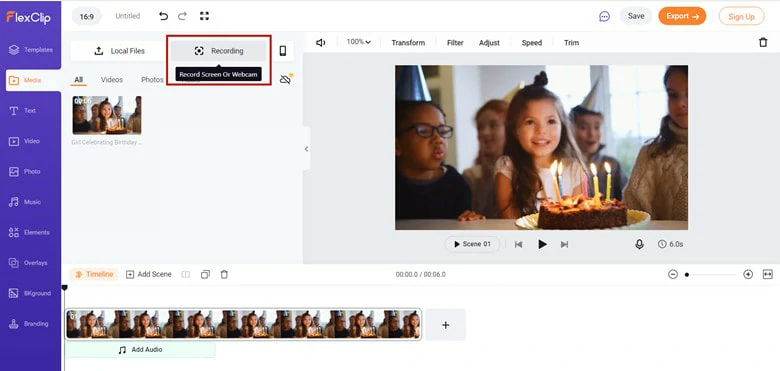Play the video preview
The image size is (780, 371).
click(542, 244)
